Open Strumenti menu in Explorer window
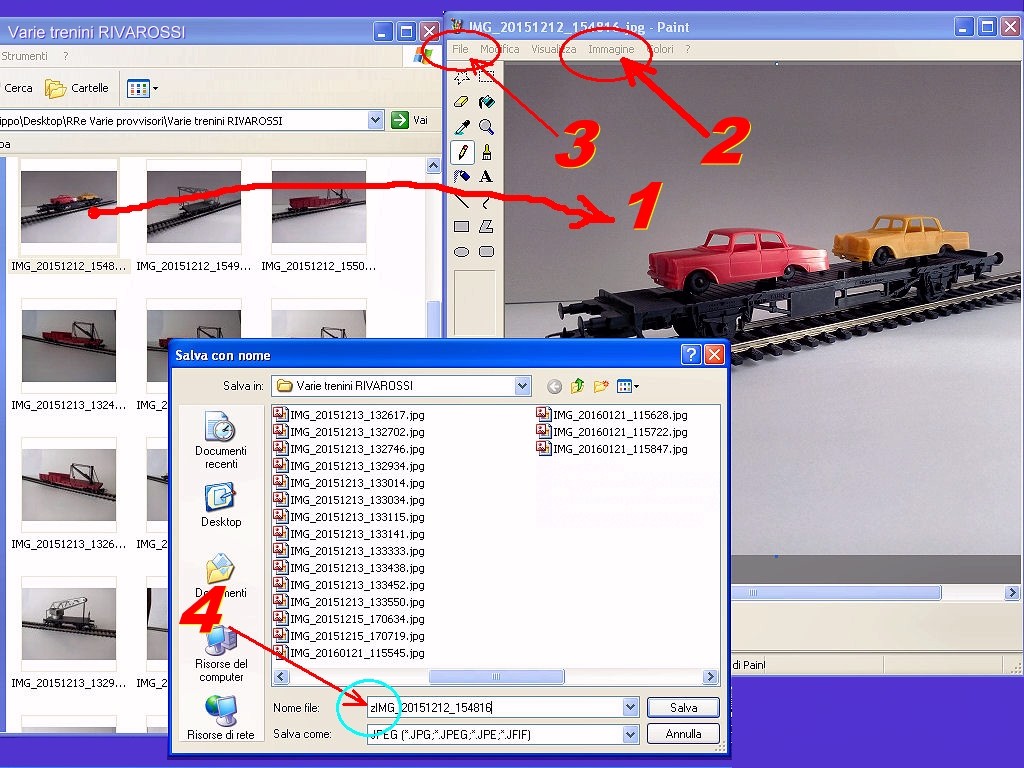This screenshot has width=1024, height=768. coord(24,56)
